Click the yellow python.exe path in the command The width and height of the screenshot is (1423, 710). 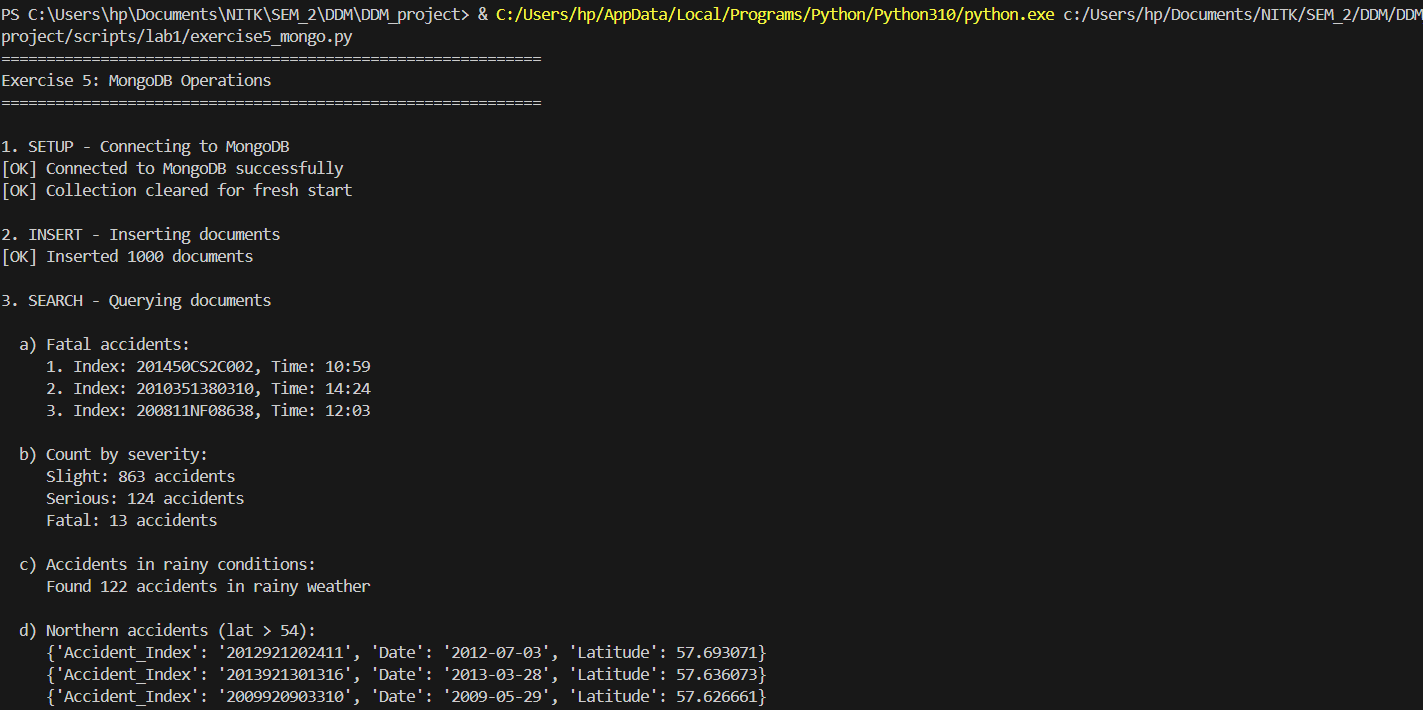click(775, 15)
